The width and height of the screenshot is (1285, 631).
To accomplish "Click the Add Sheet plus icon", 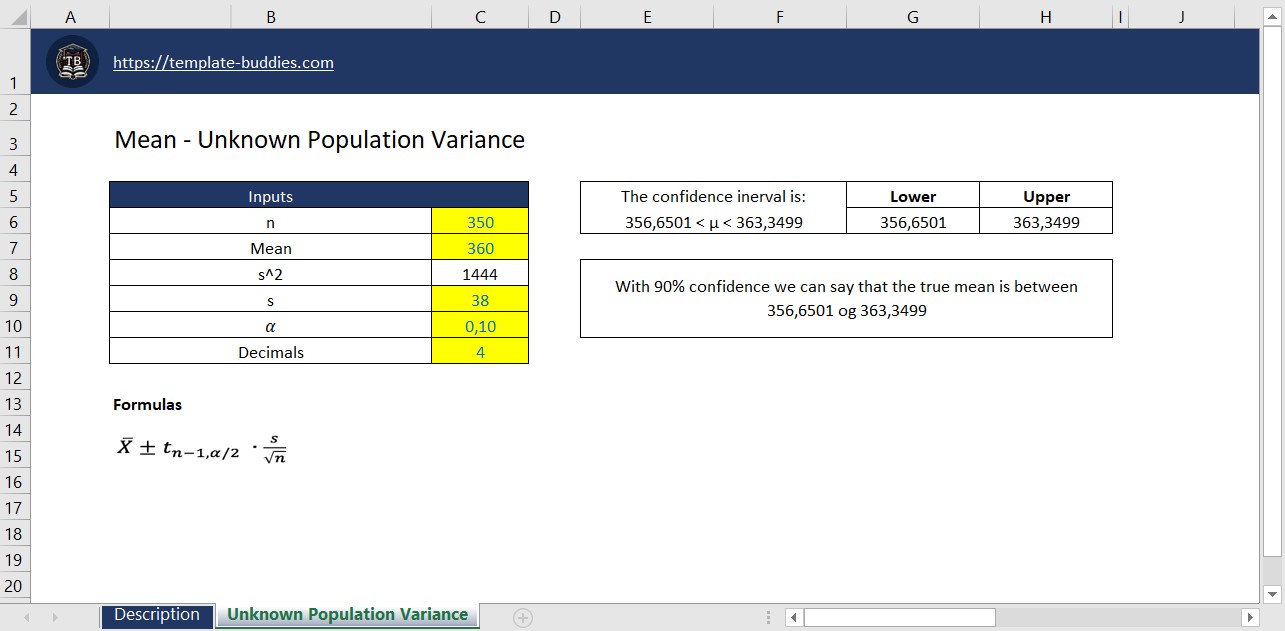I will point(521,617).
